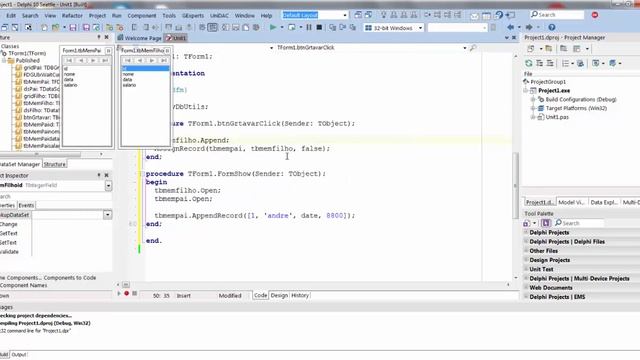Open the GExperts menu
The height and width of the screenshot is (360, 640).
click(193, 16)
